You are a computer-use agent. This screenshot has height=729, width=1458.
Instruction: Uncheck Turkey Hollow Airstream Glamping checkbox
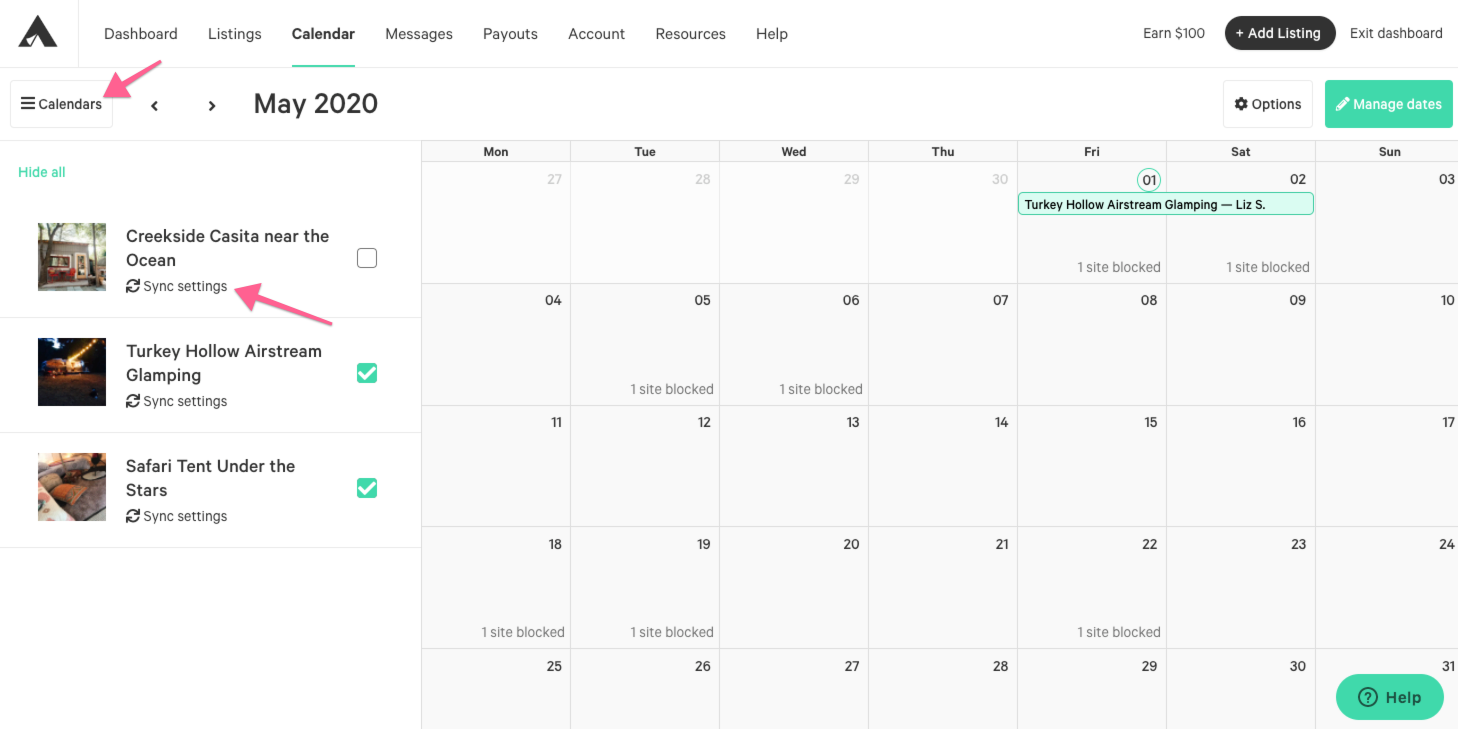(x=367, y=373)
